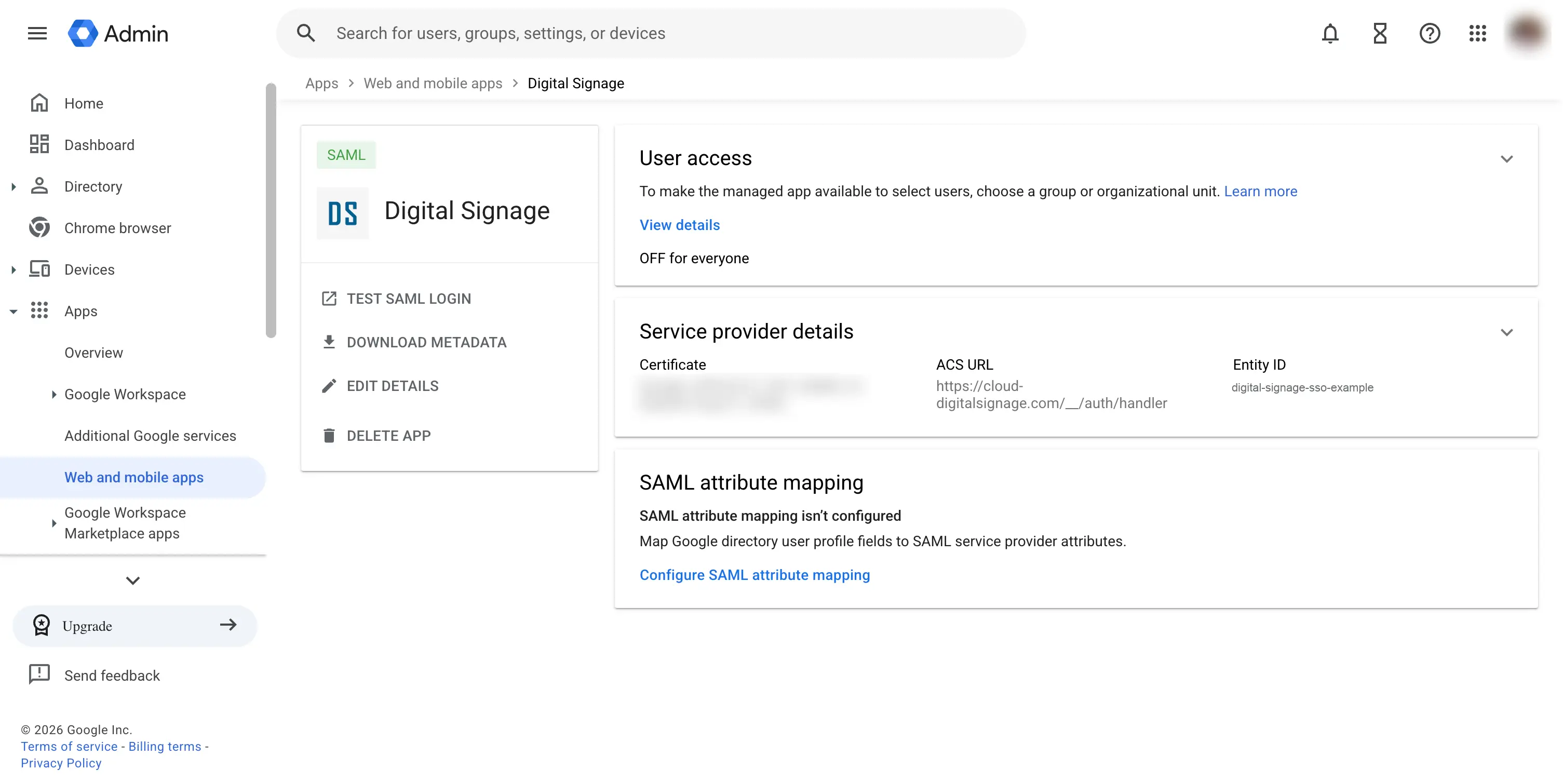Open the notifications bell
Screen dimensions: 1563x784
pos(1330,33)
